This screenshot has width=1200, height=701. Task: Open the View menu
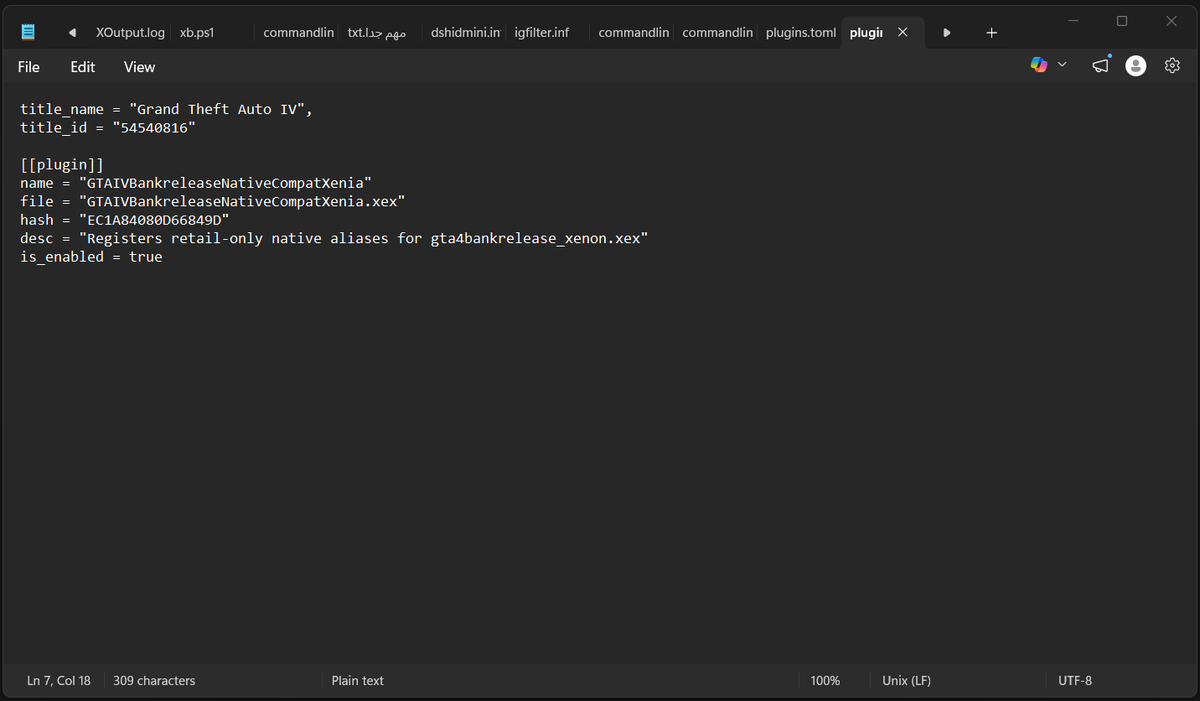pos(139,67)
